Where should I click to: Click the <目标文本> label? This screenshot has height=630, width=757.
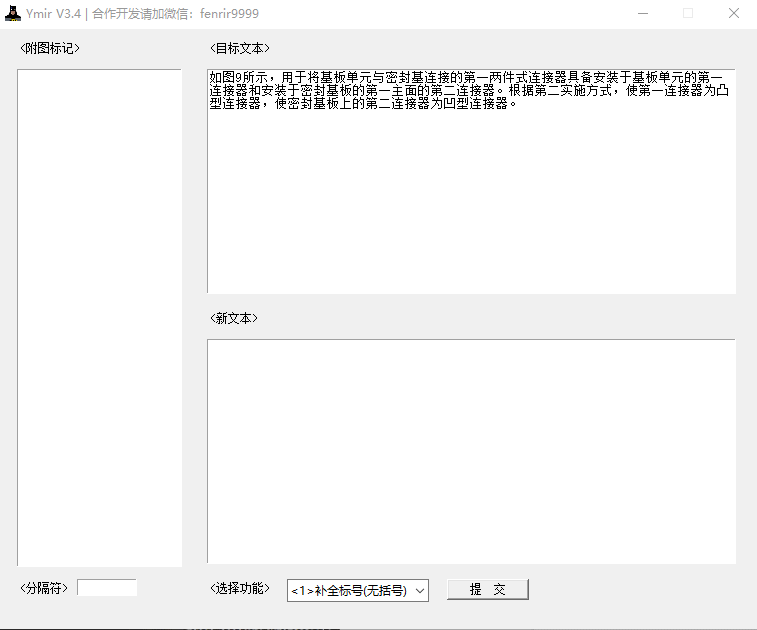pos(240,48)
